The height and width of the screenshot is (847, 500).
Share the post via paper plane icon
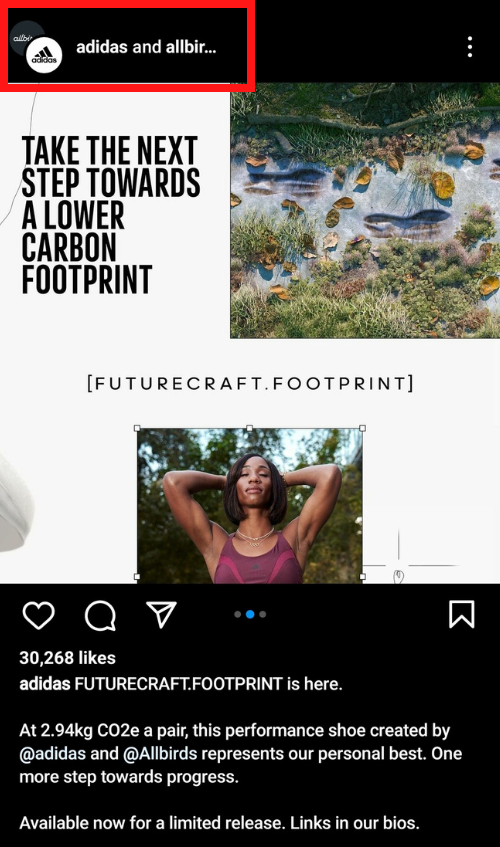pos(161,615)
